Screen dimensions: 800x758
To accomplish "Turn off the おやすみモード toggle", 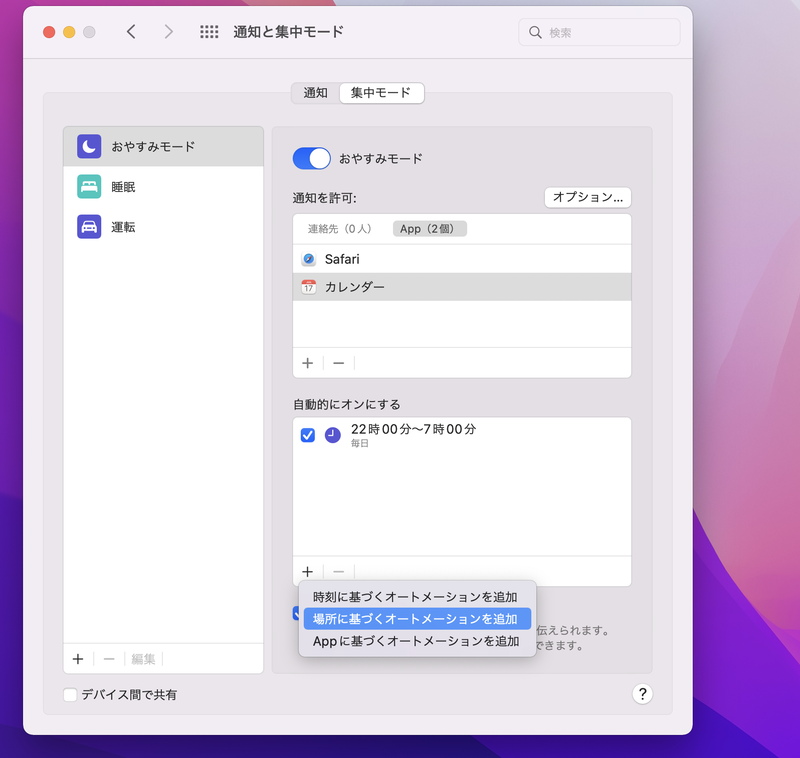I will [x=311, y=158].
